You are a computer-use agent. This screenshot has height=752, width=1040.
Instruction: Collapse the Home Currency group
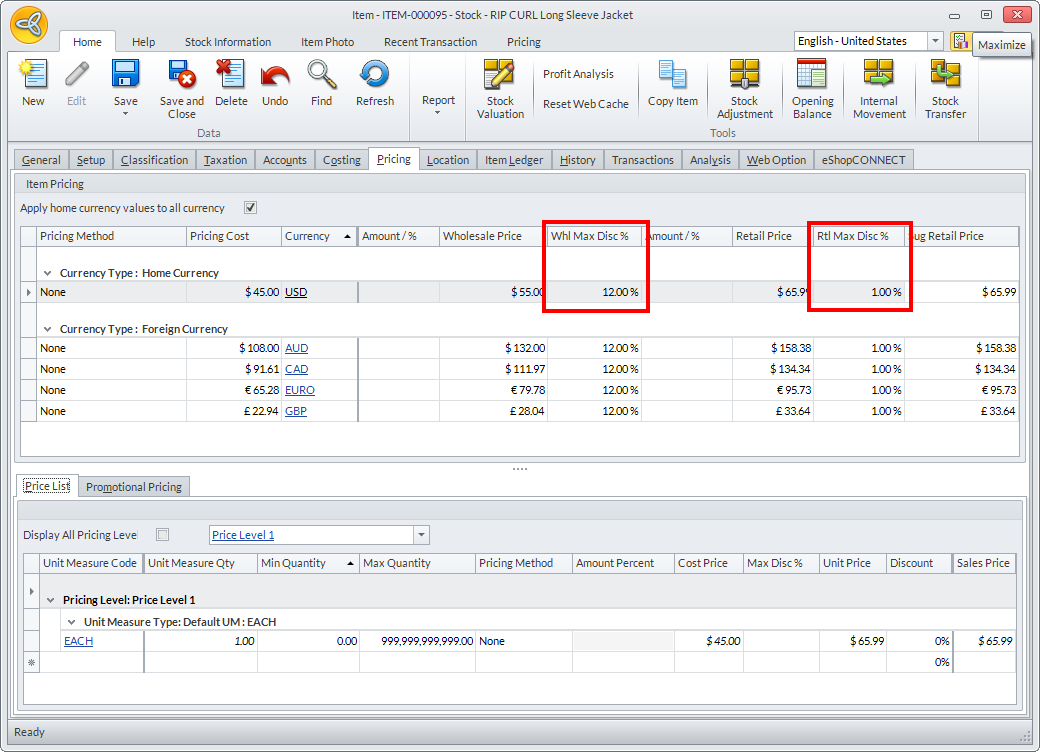point(48,273)
